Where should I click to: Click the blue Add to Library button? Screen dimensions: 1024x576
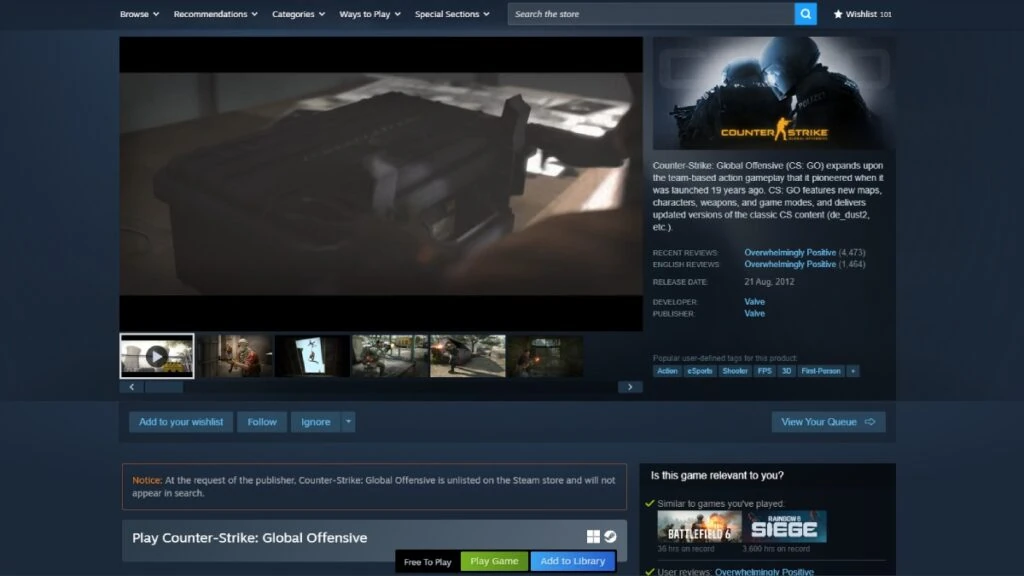572,561
